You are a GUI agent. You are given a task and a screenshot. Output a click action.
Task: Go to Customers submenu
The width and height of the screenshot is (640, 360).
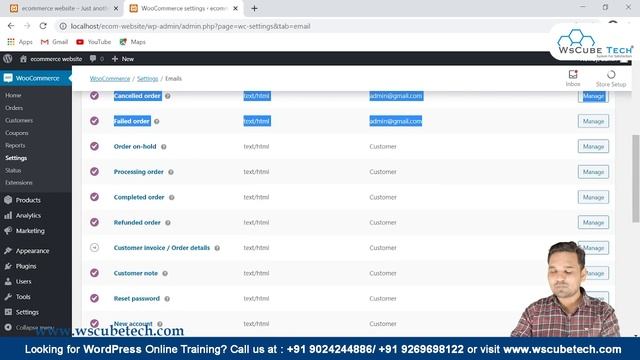(19, 120)
